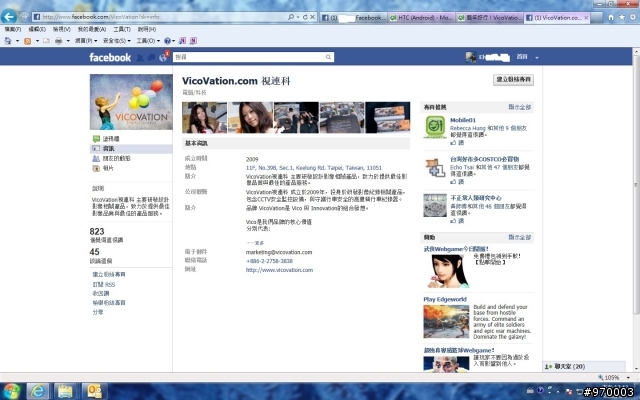Viewport: 640px width, 400px height.
Task: Click the second OneNote toolbar icon
Action: click(x=193, y=41)
